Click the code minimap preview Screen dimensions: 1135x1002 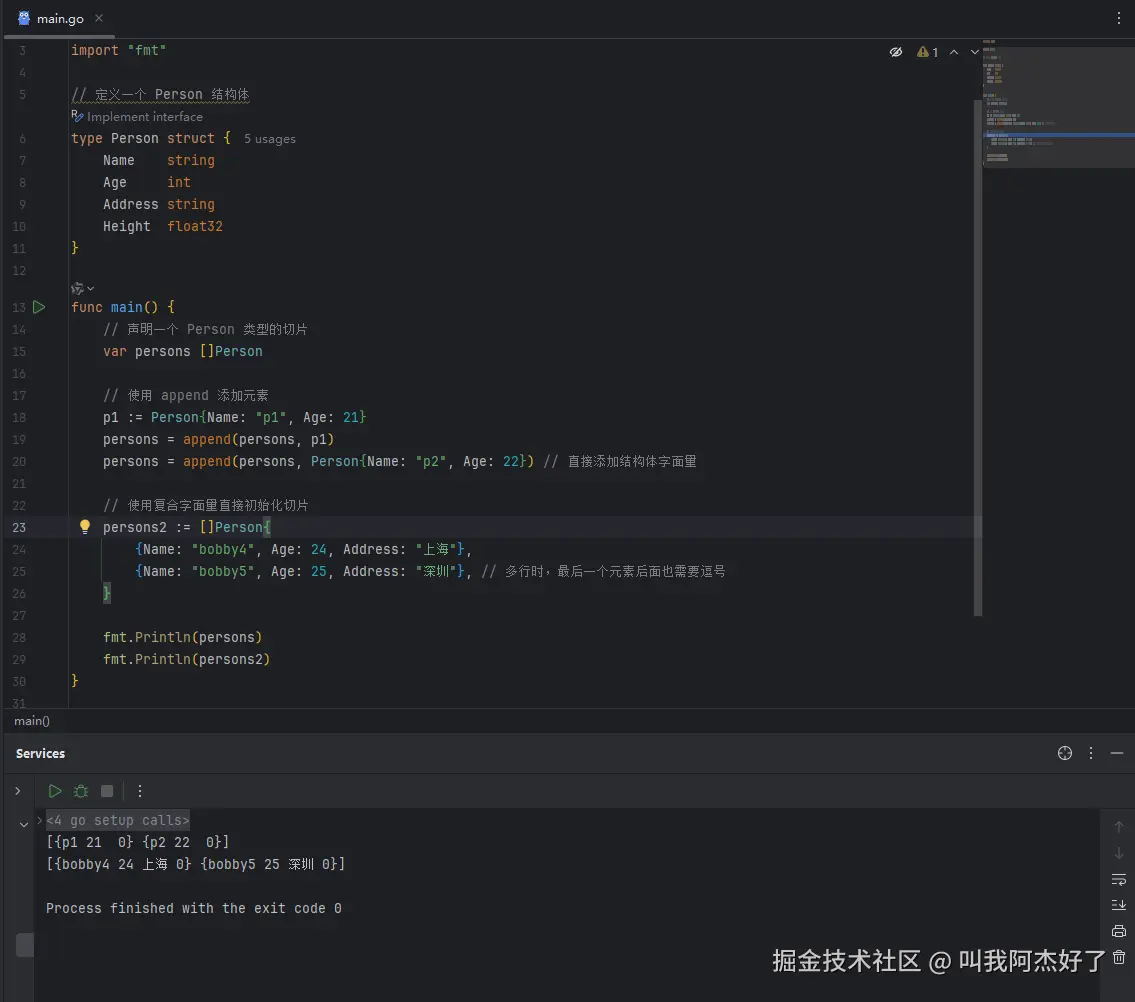1058,105
